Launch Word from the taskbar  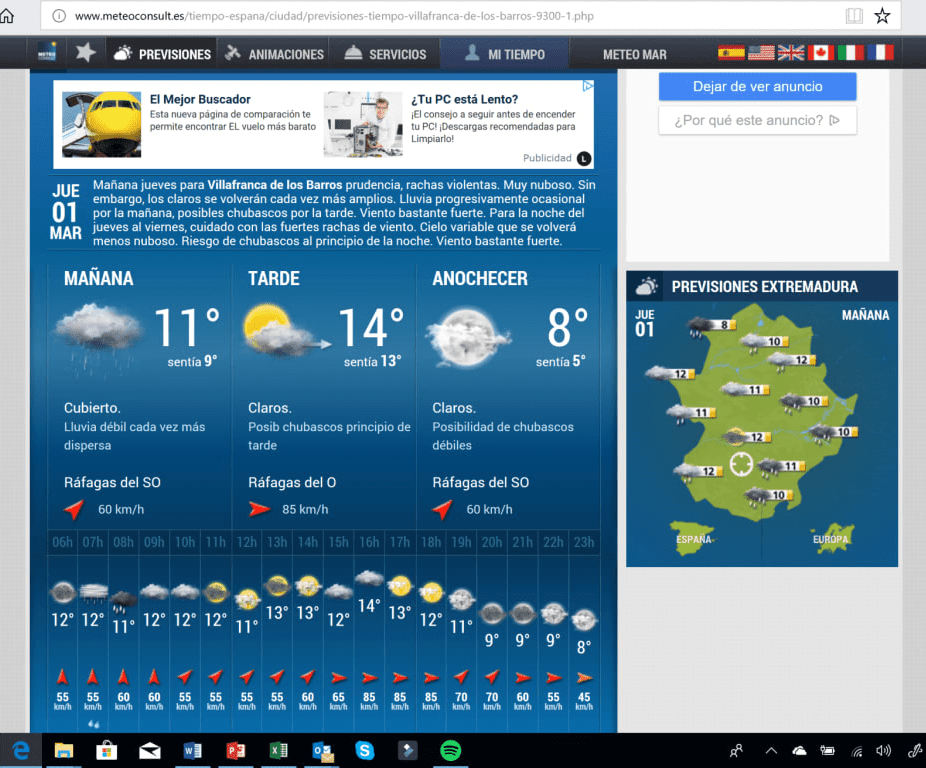(193, 751)
